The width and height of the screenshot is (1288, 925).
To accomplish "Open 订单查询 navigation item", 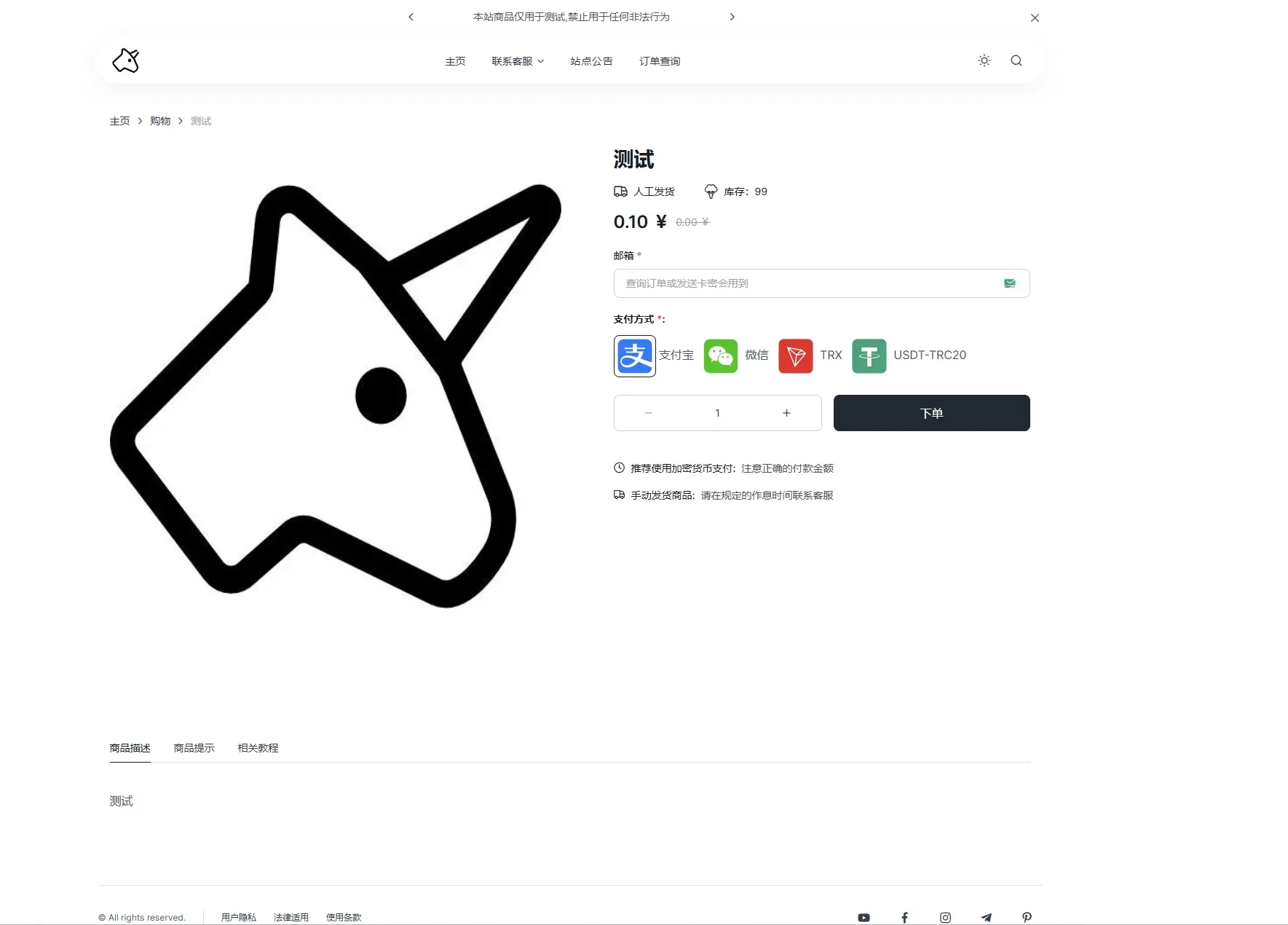I will tap(660, 61).
